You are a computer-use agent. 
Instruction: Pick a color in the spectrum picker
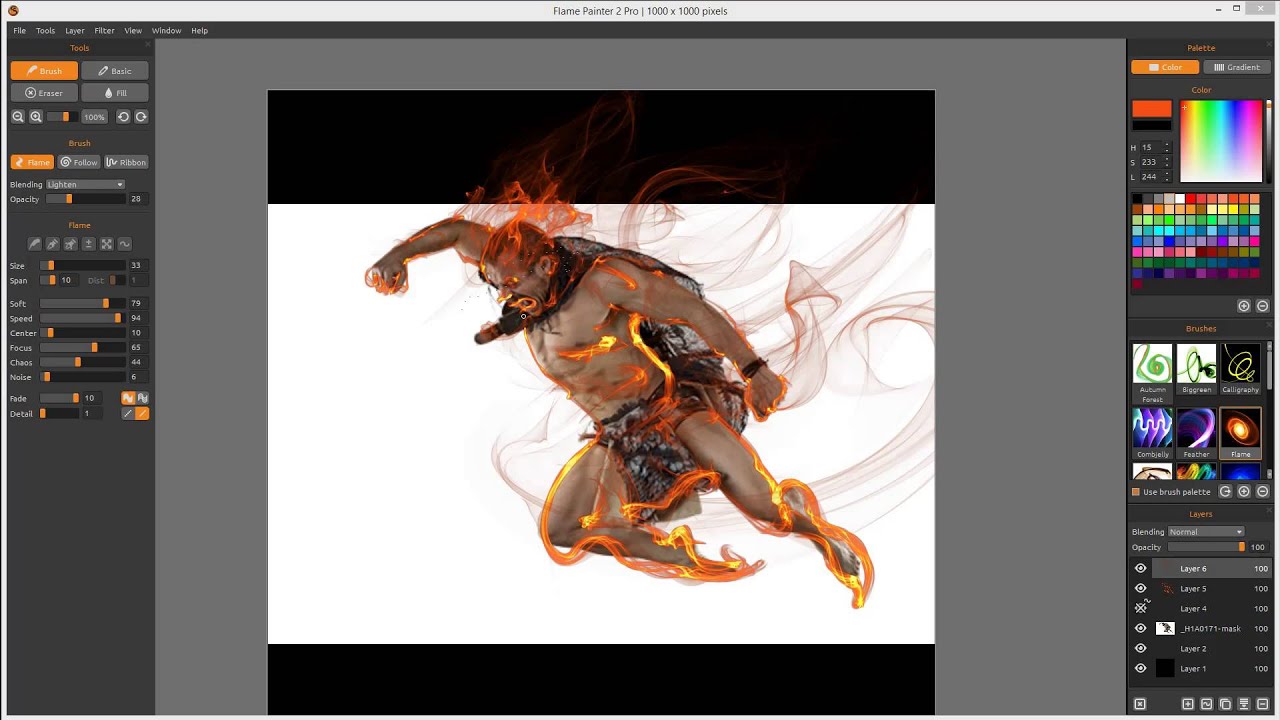point(1221,141)
